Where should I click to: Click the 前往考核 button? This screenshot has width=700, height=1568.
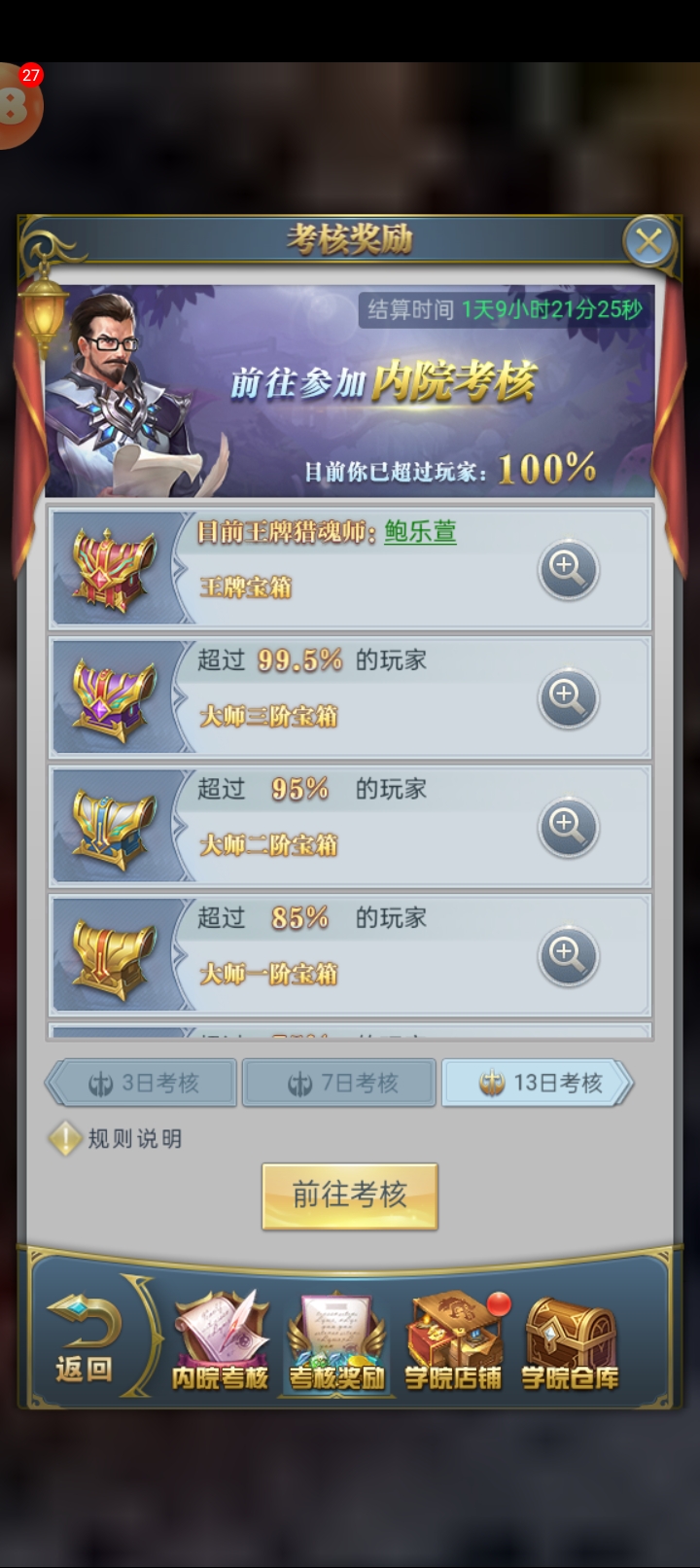[x=350, y=1195]
